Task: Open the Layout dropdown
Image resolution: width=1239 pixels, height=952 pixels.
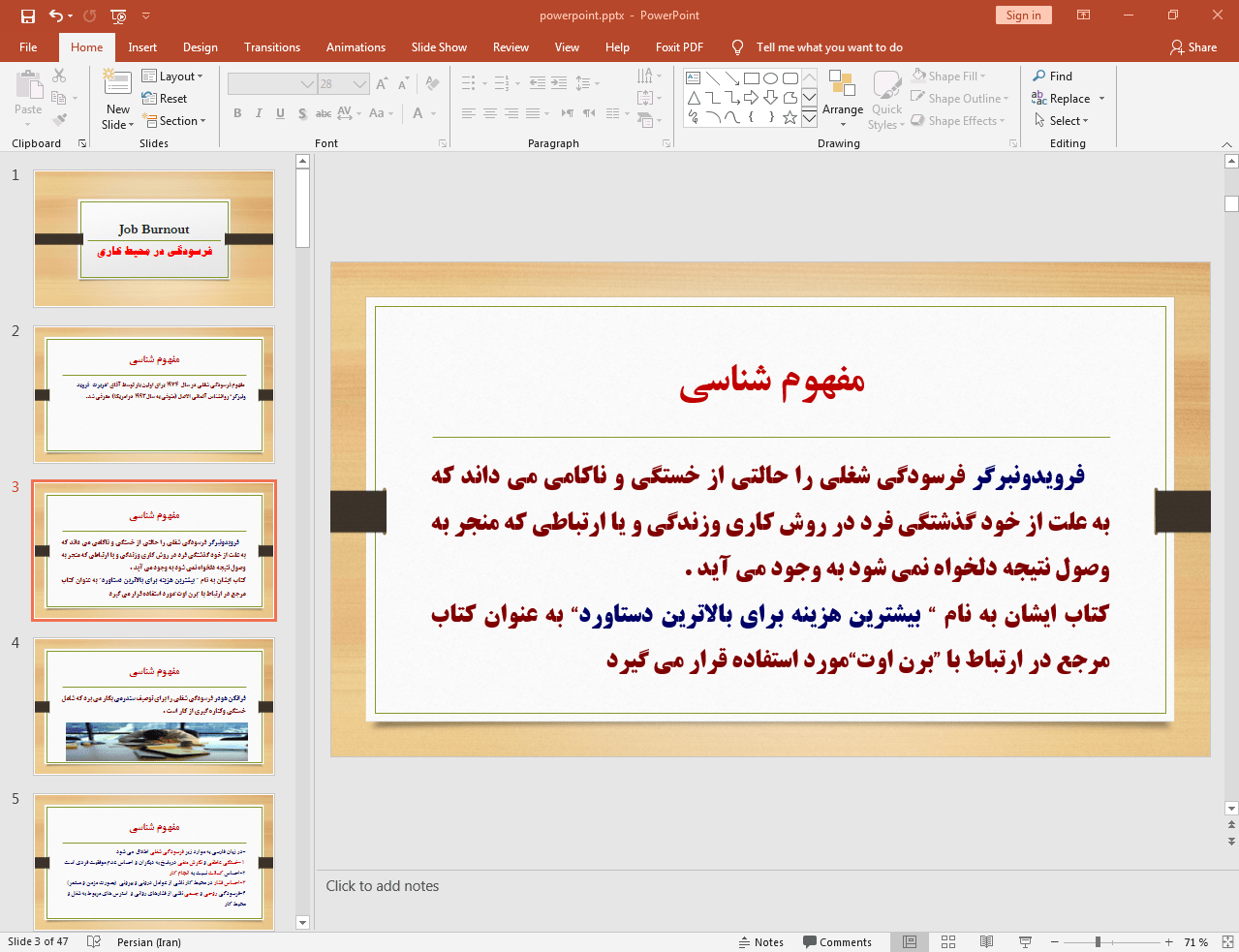Action: 172,77
